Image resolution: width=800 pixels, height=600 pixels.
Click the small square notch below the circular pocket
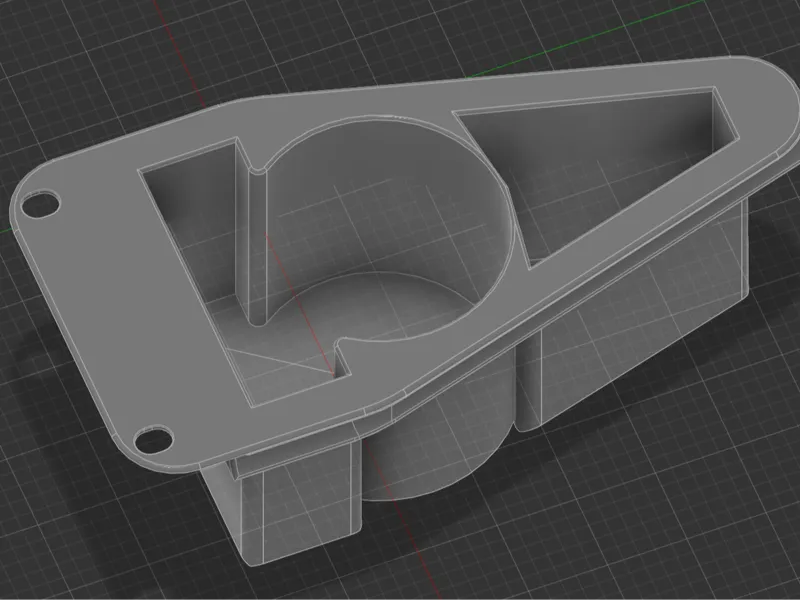pyautogui.click(x=343, y=361)
